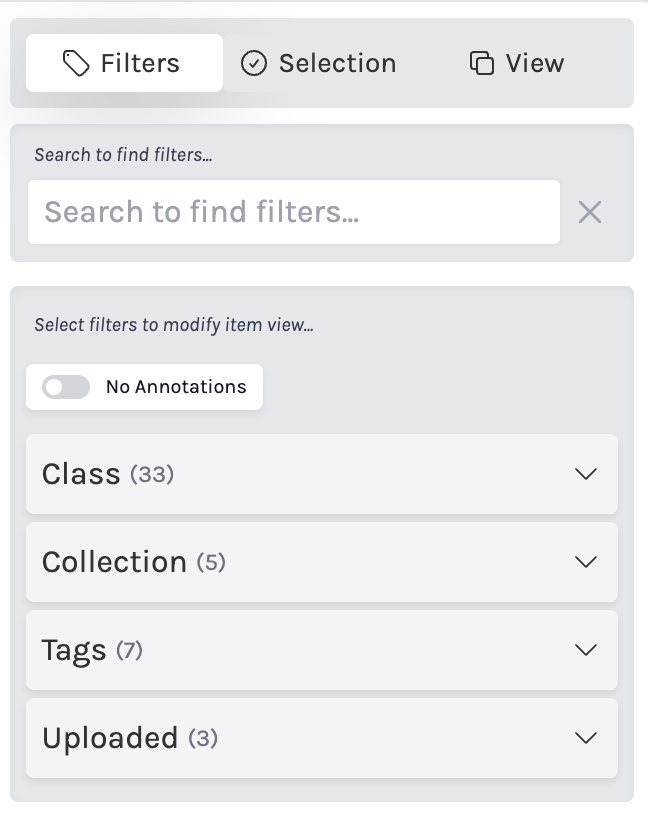
Task: Open the View tab
Action: (516, 62)
